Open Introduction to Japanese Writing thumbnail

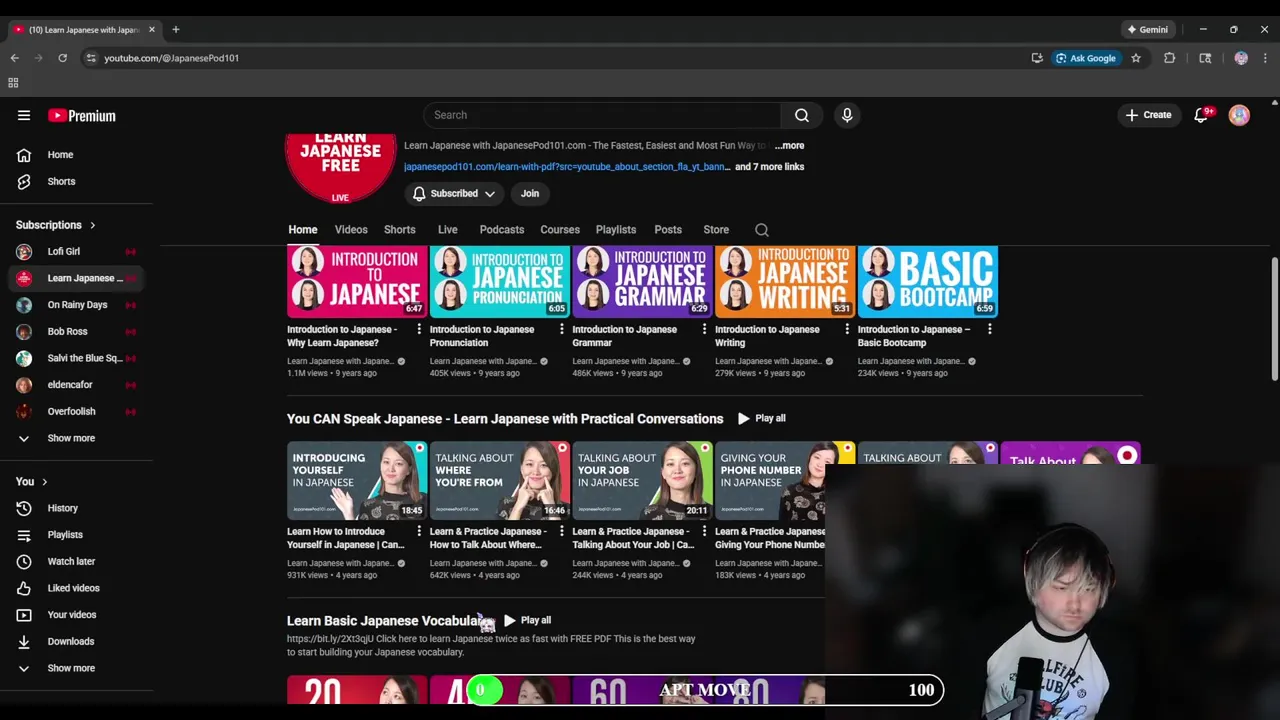pyautogui.click(x=785, y=282)
